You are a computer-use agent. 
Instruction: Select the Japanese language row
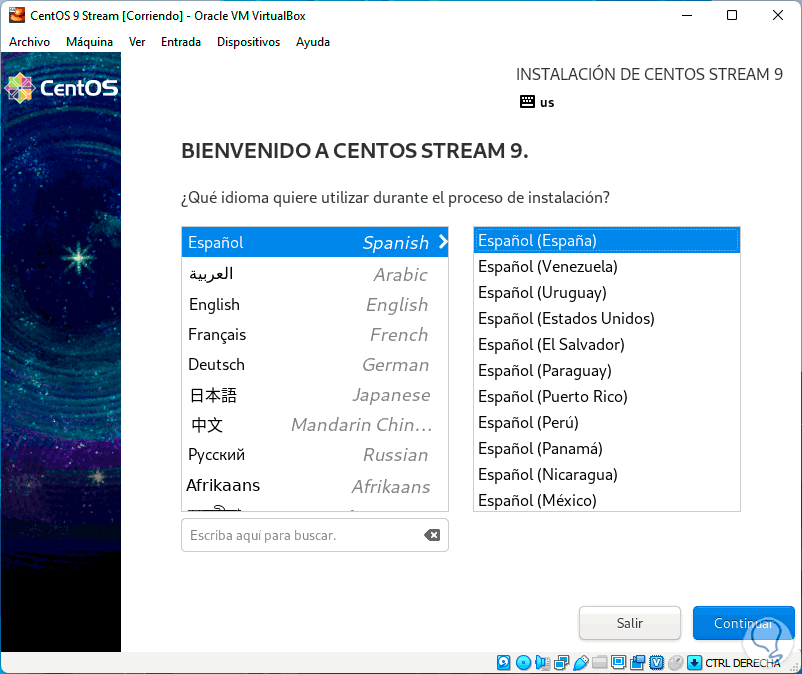point(315,395)
